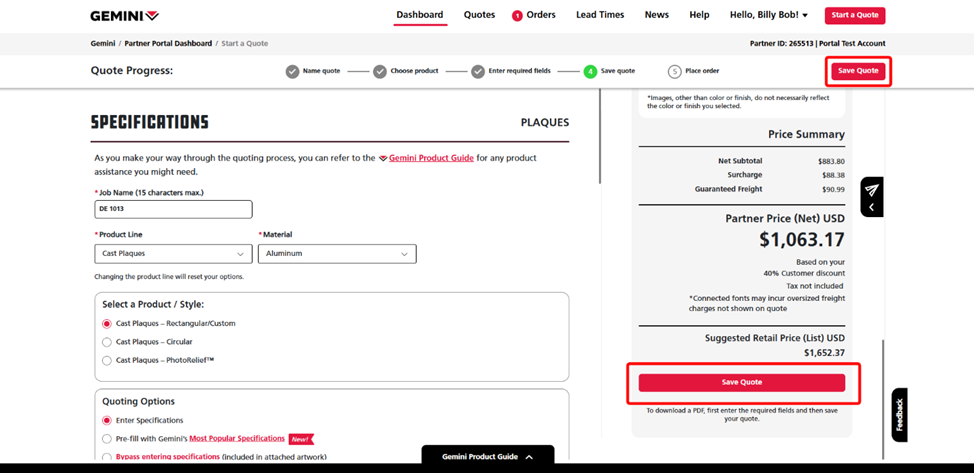Click the step 5 Place order circle
Image resolution: width=974 pixels, height=473 pixels.
pyautogui.click(x=675, y=72)
